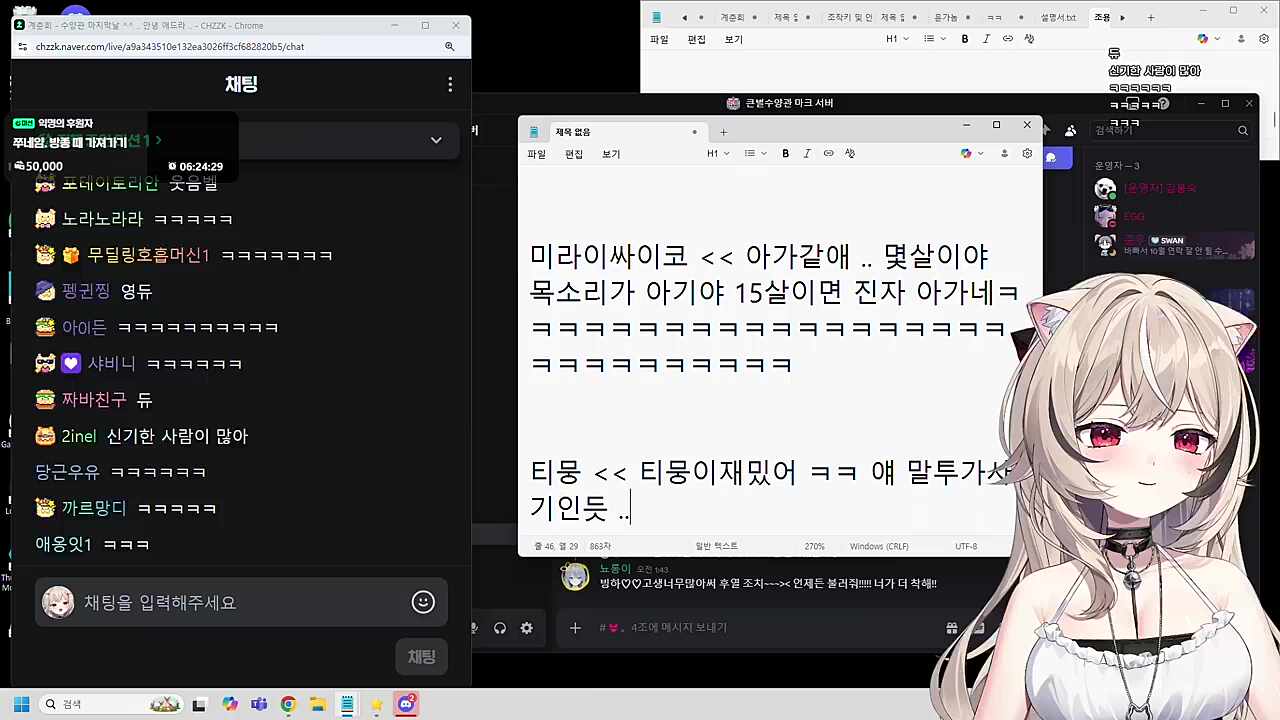The height and width of the screenshot is (720, 1280).
Task: Open Notepad settings with the gear icon
Action: tap(1026, 153)
